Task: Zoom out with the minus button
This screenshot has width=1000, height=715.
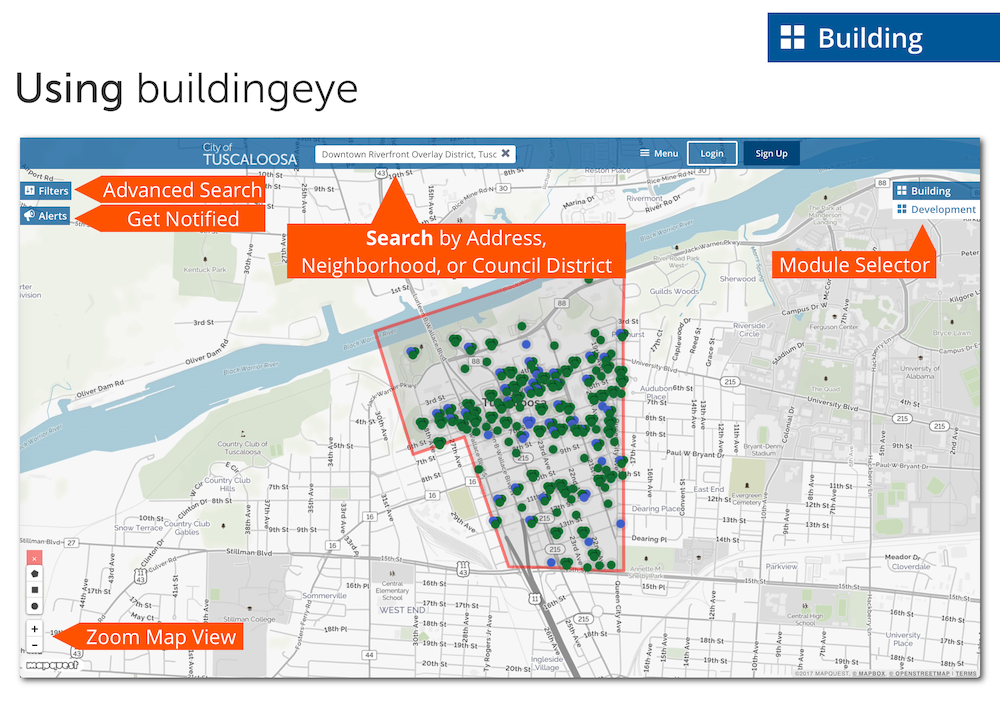Action: point(34,645)
